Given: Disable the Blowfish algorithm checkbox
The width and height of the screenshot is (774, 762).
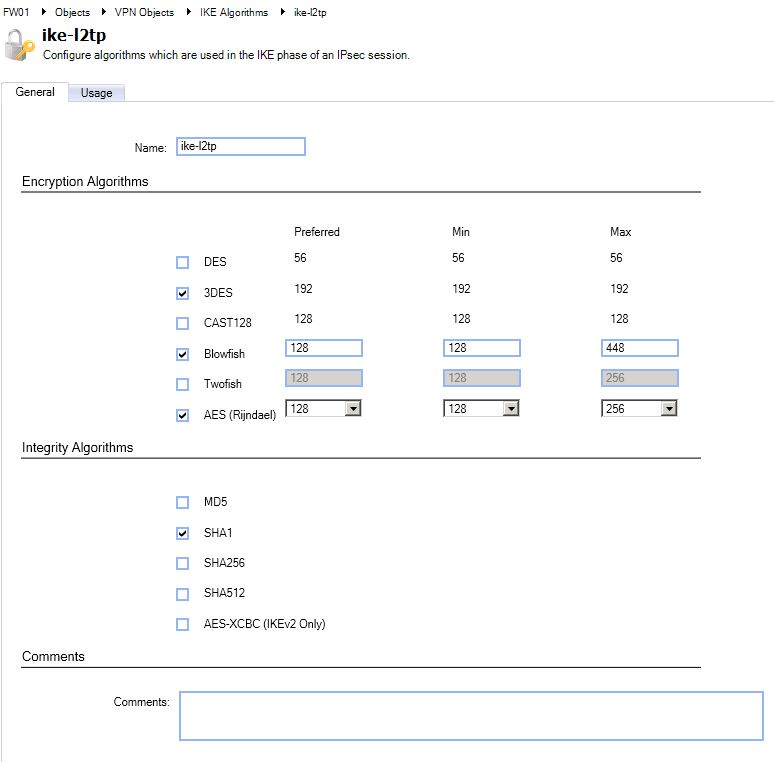Looking at the screenshot, I should 182,354.
